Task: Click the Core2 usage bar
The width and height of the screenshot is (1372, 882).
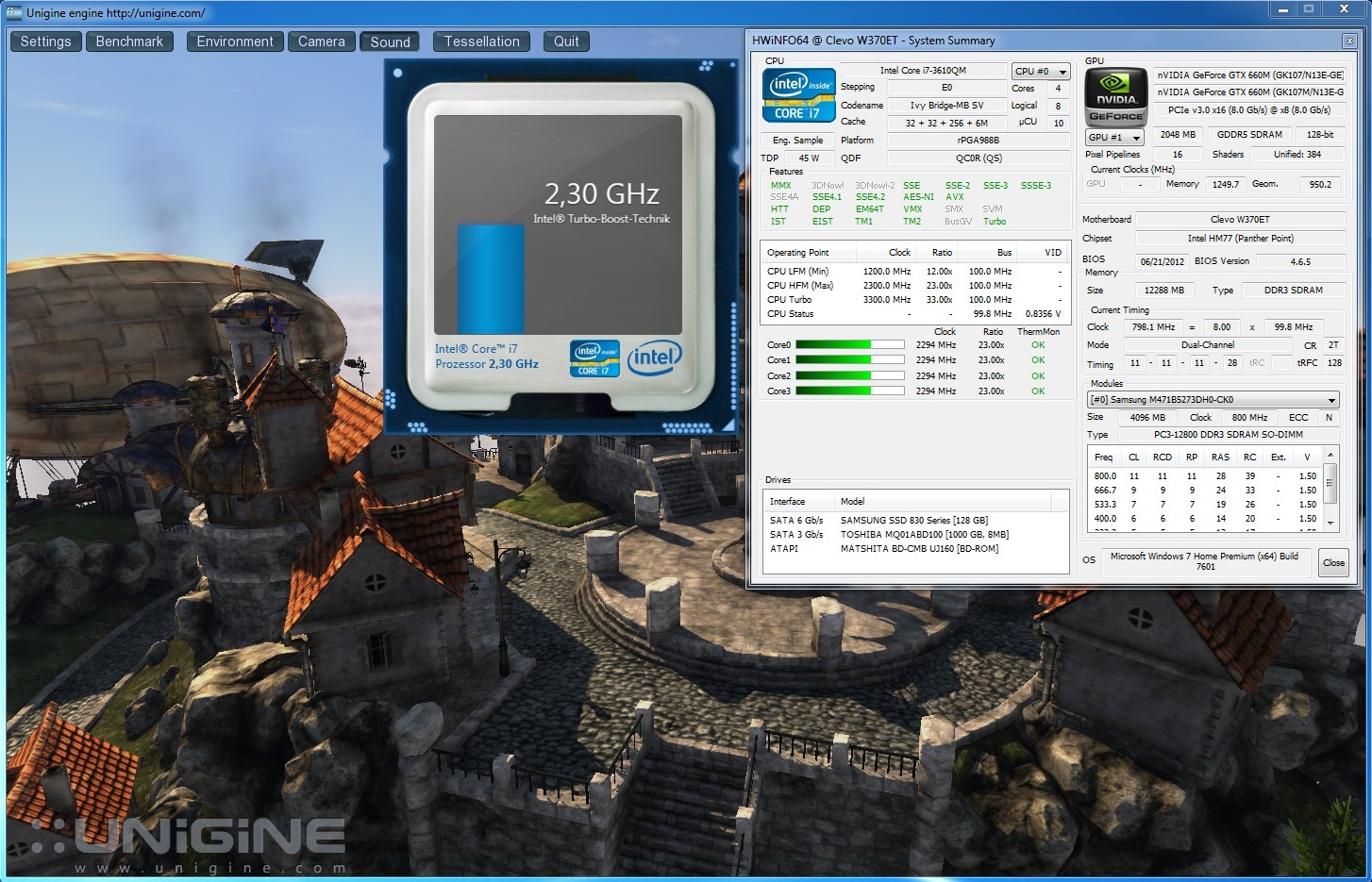Action: [849, 375]
